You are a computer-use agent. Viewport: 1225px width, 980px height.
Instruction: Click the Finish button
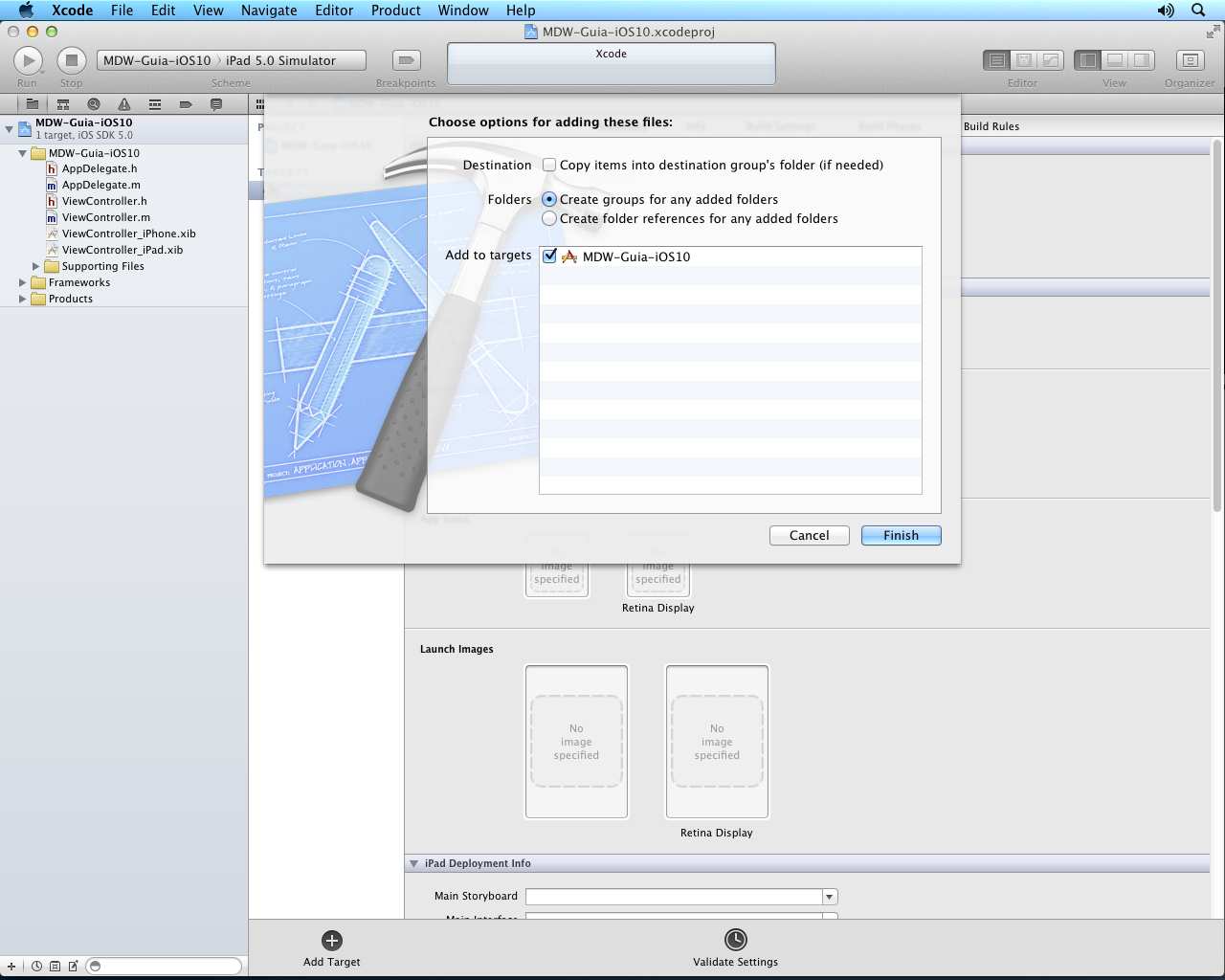901,535
